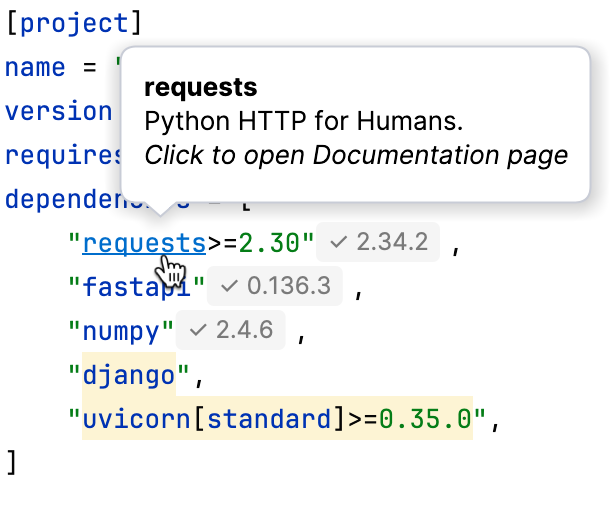Click the 0.35.0 version constraint of uvicorn
This screenshot has height=508, width=610.
(x=425, y=419)
